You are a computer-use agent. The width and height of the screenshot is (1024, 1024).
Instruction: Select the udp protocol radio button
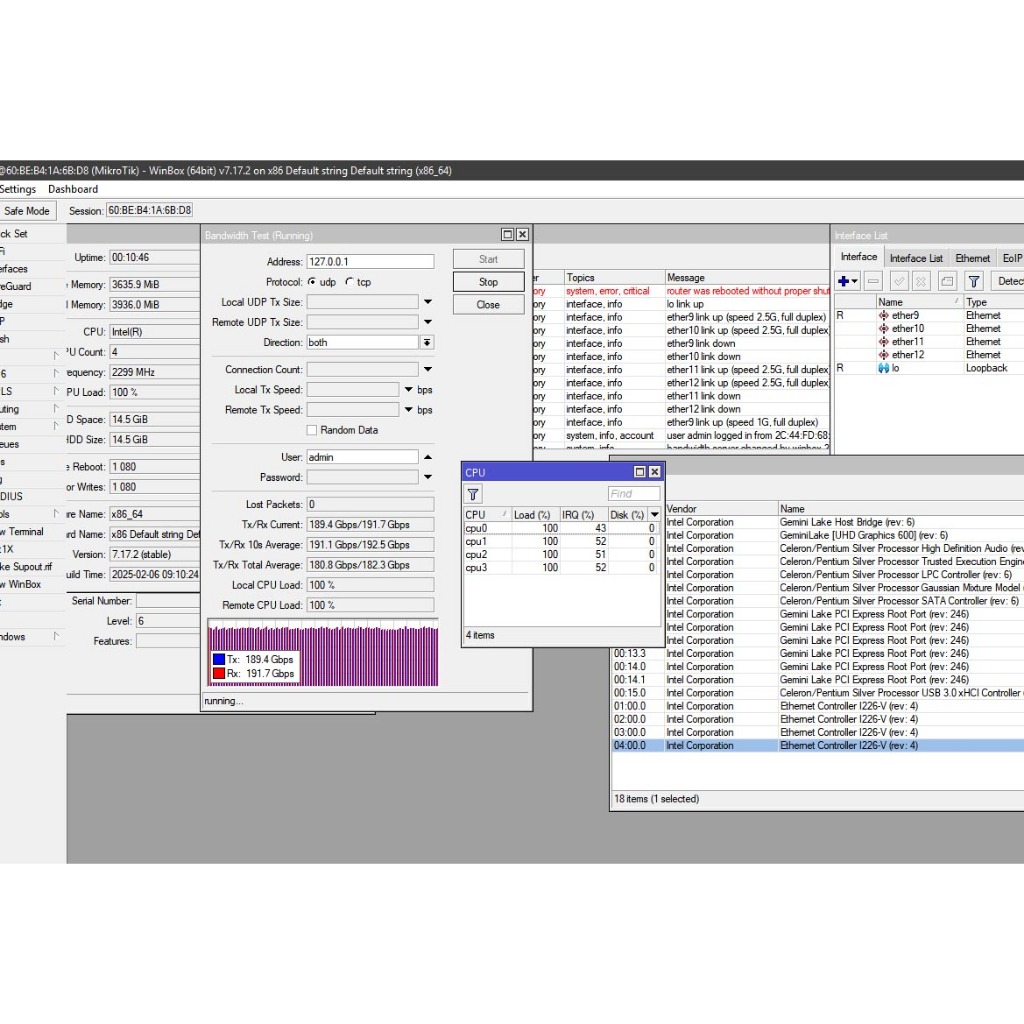[312, 282]
